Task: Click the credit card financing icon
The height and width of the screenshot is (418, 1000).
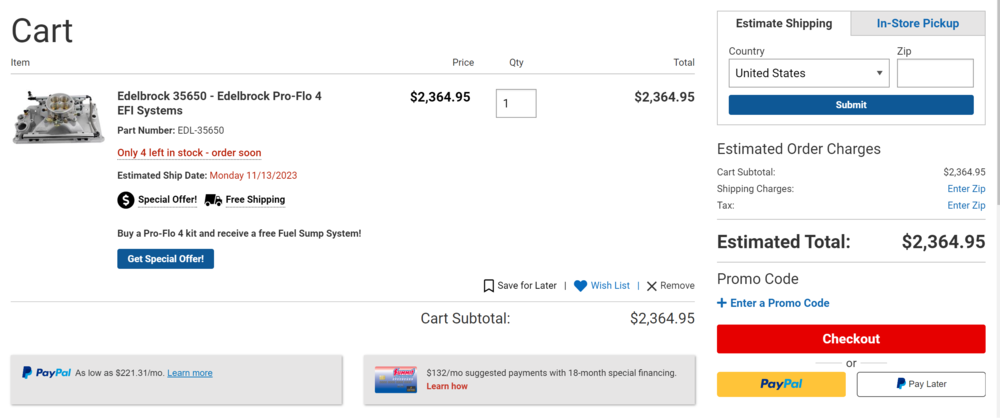Action: coord(395,380)
